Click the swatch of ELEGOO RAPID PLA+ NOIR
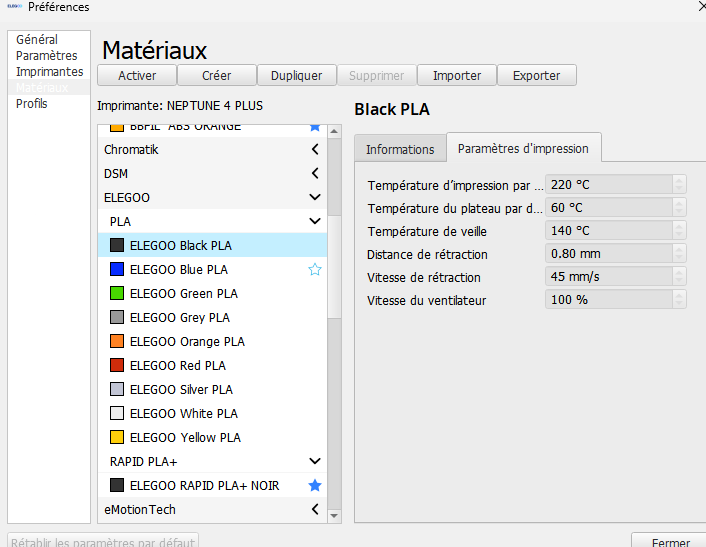Viewport: 706px width, 547px height. coord(117,485)
